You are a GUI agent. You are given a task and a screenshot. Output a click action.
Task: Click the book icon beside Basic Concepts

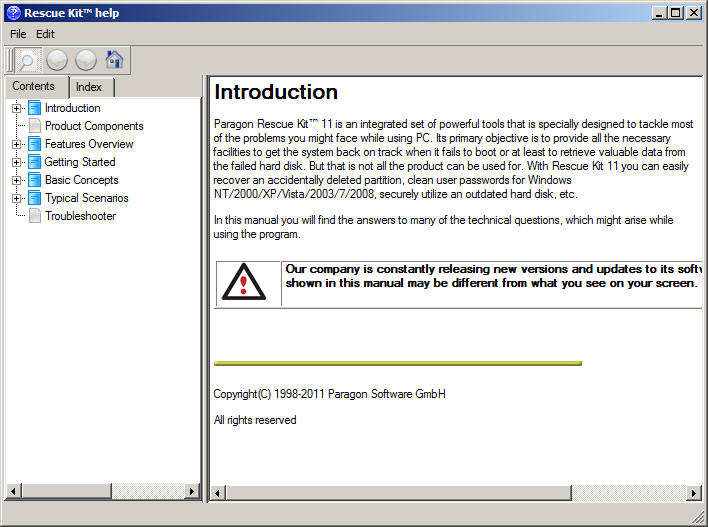tap(35, 180)
